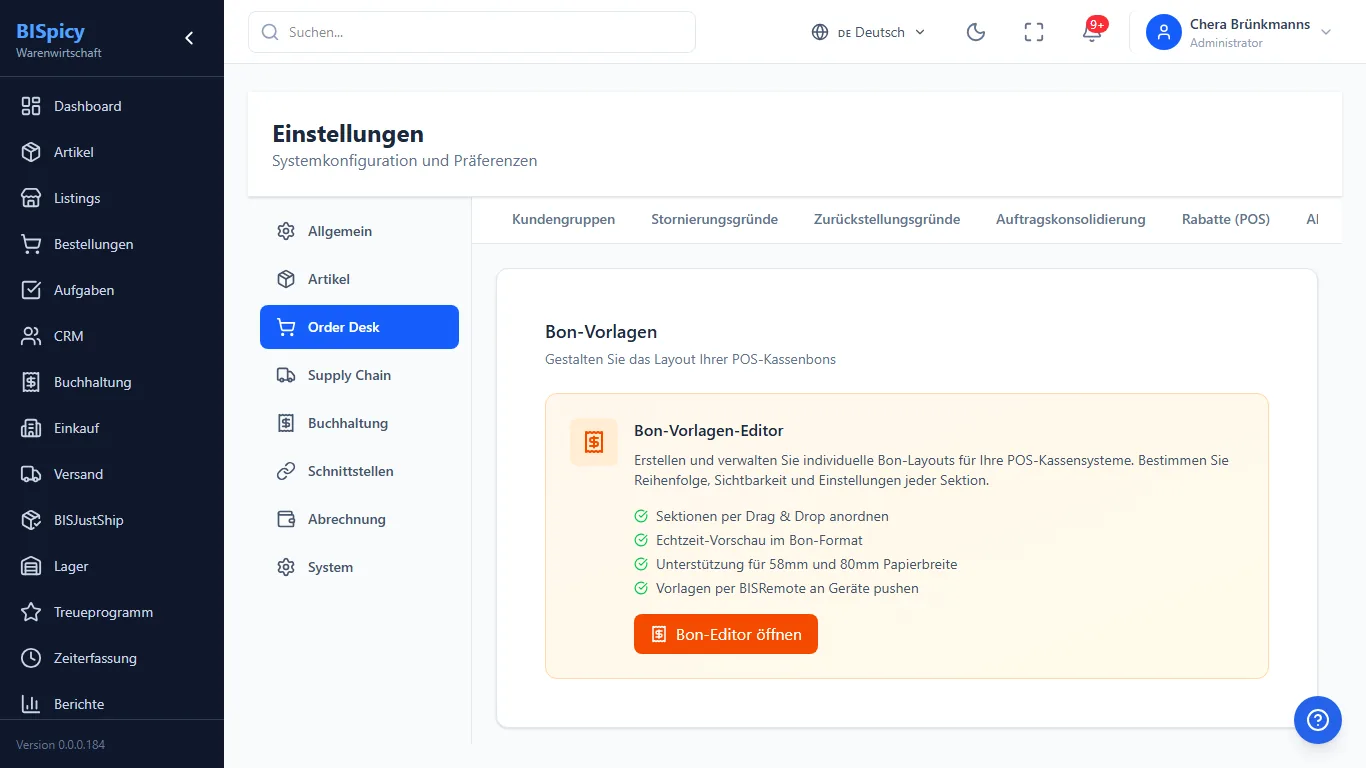Toggle dark mode moon icon
1366x768 pixels.
pyautogui.click(x=976, y=32)
